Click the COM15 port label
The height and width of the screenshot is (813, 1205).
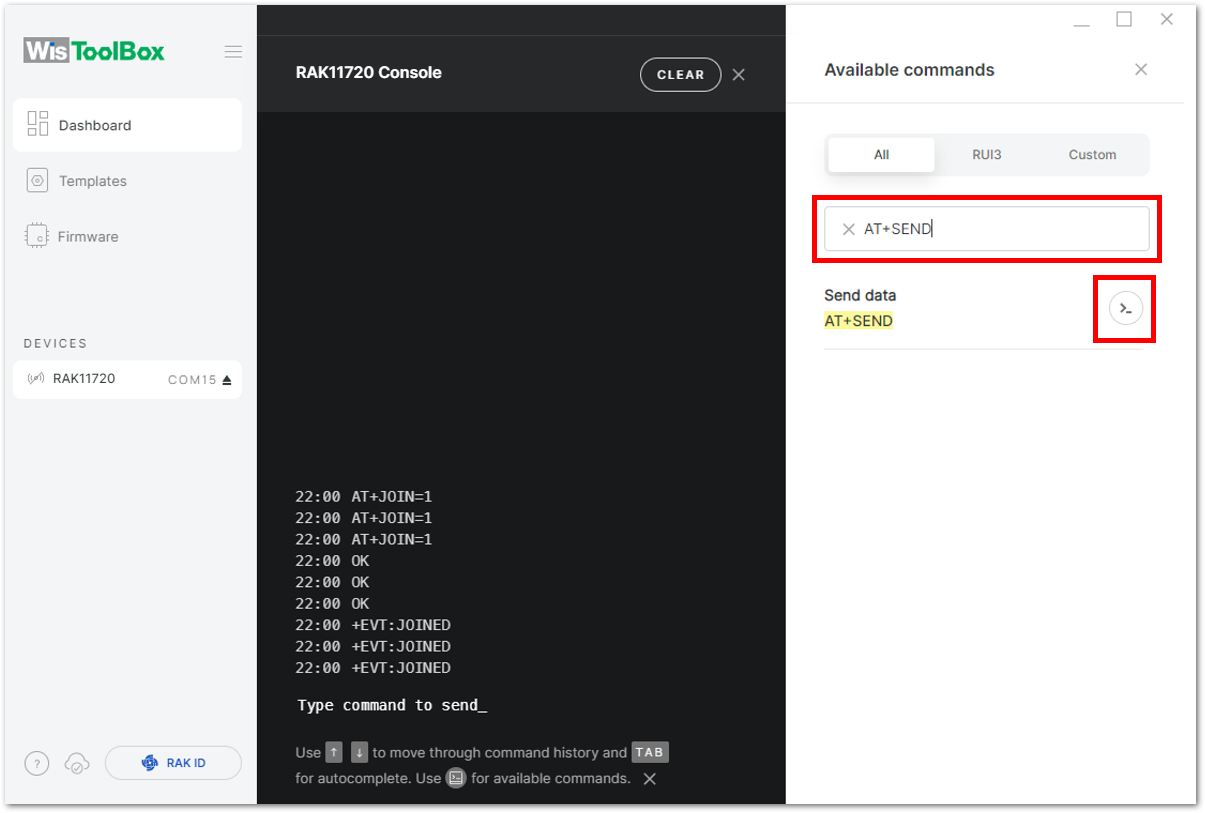pyautogui.click(x=192, y=380)
